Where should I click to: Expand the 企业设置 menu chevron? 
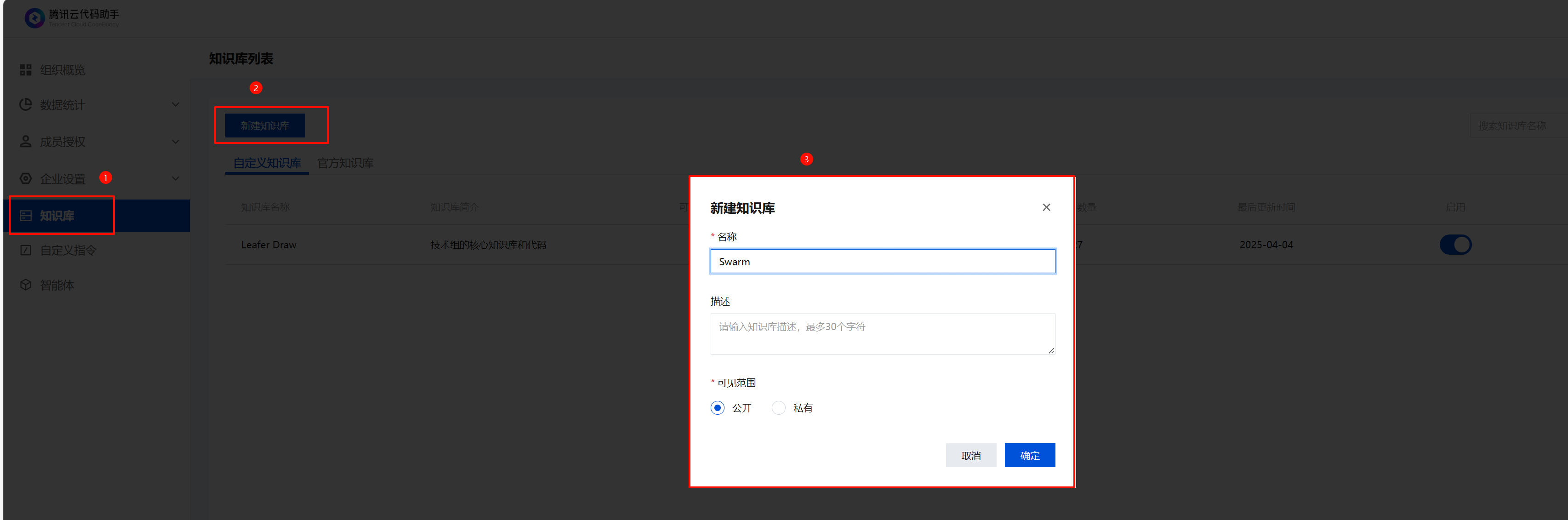pyautogui.click(x=175, y=178)
